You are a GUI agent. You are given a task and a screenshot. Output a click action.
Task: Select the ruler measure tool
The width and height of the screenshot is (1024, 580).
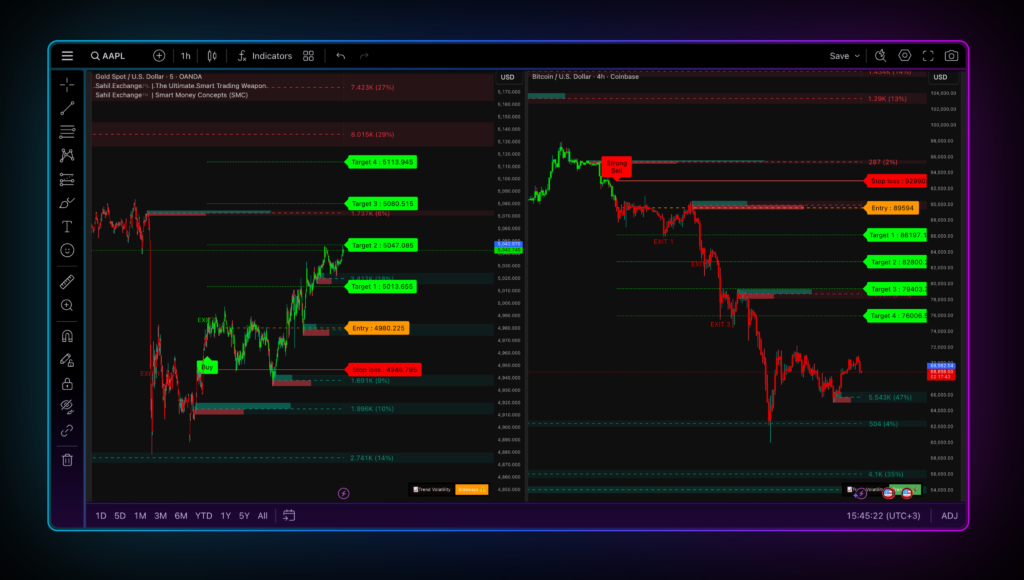(x=67, y=282)
